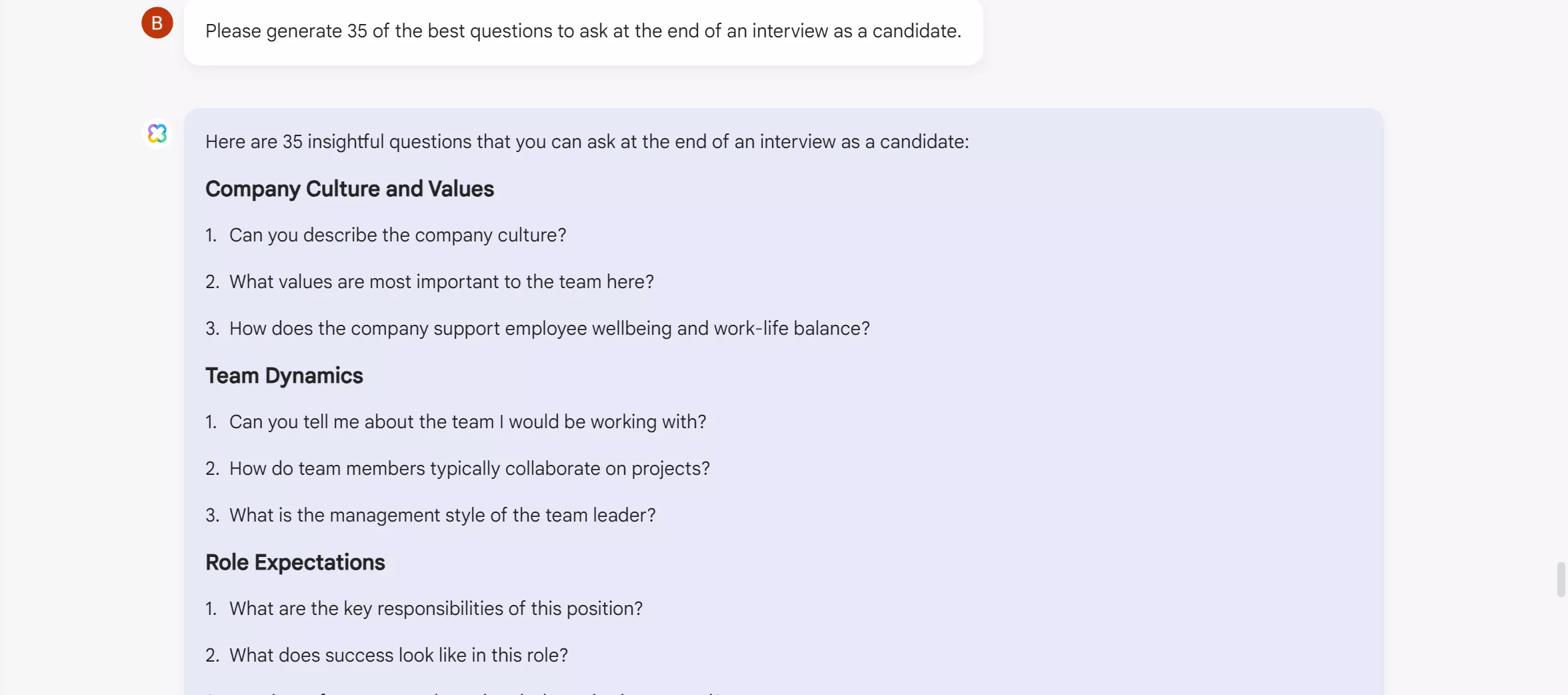Click 'What does success look like in this role?'

point(398,655)
